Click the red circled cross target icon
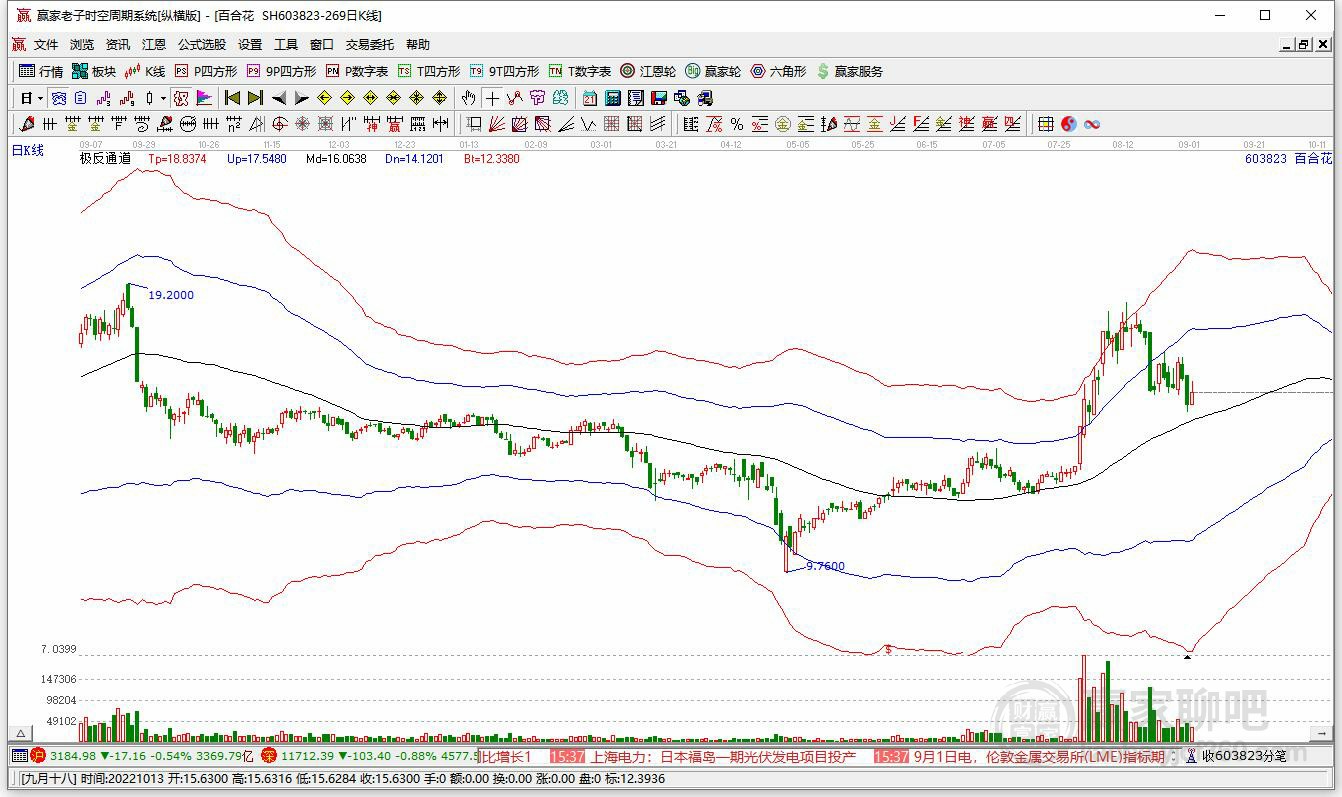This screenshot has height=797, width=1342. pos(278,124)
